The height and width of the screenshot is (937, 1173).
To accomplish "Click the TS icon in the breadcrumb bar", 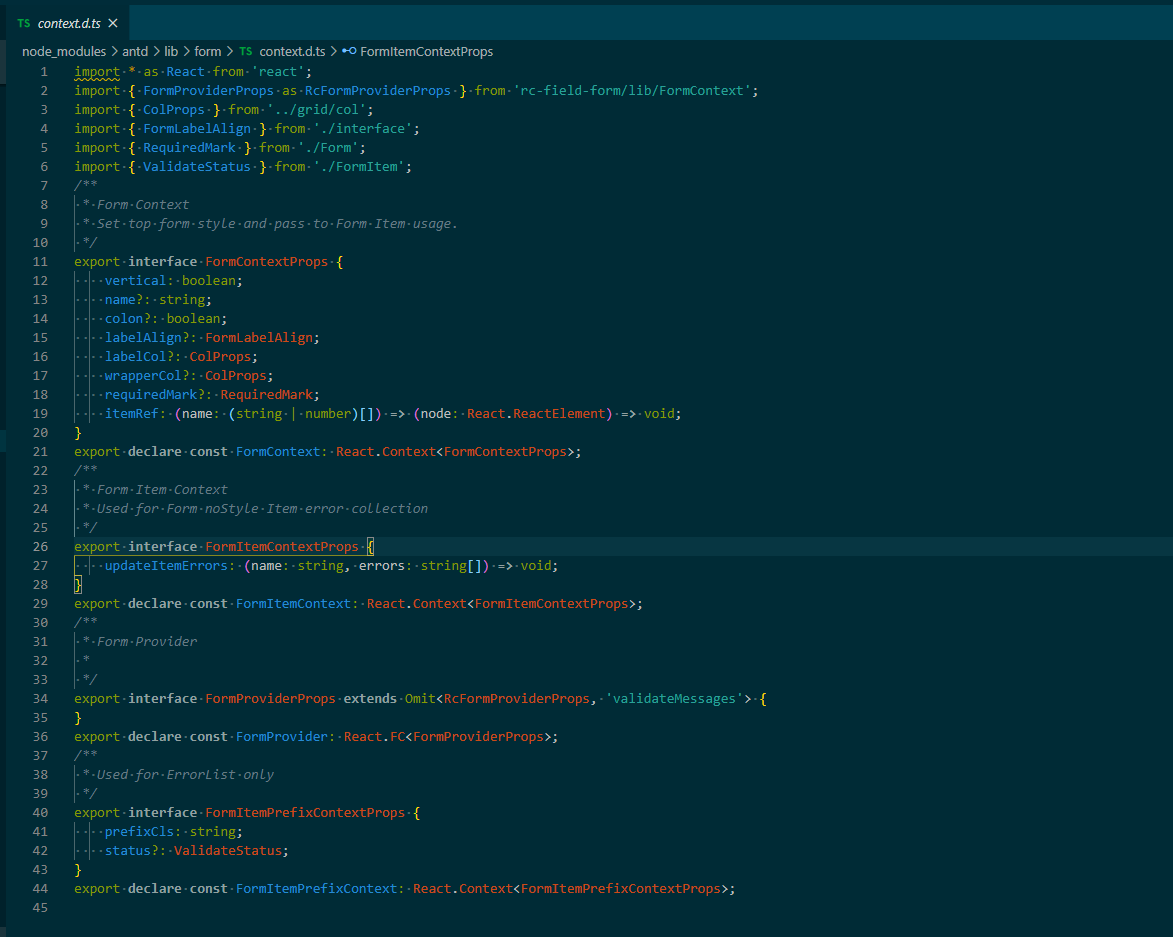I will [x=246, y=51].
